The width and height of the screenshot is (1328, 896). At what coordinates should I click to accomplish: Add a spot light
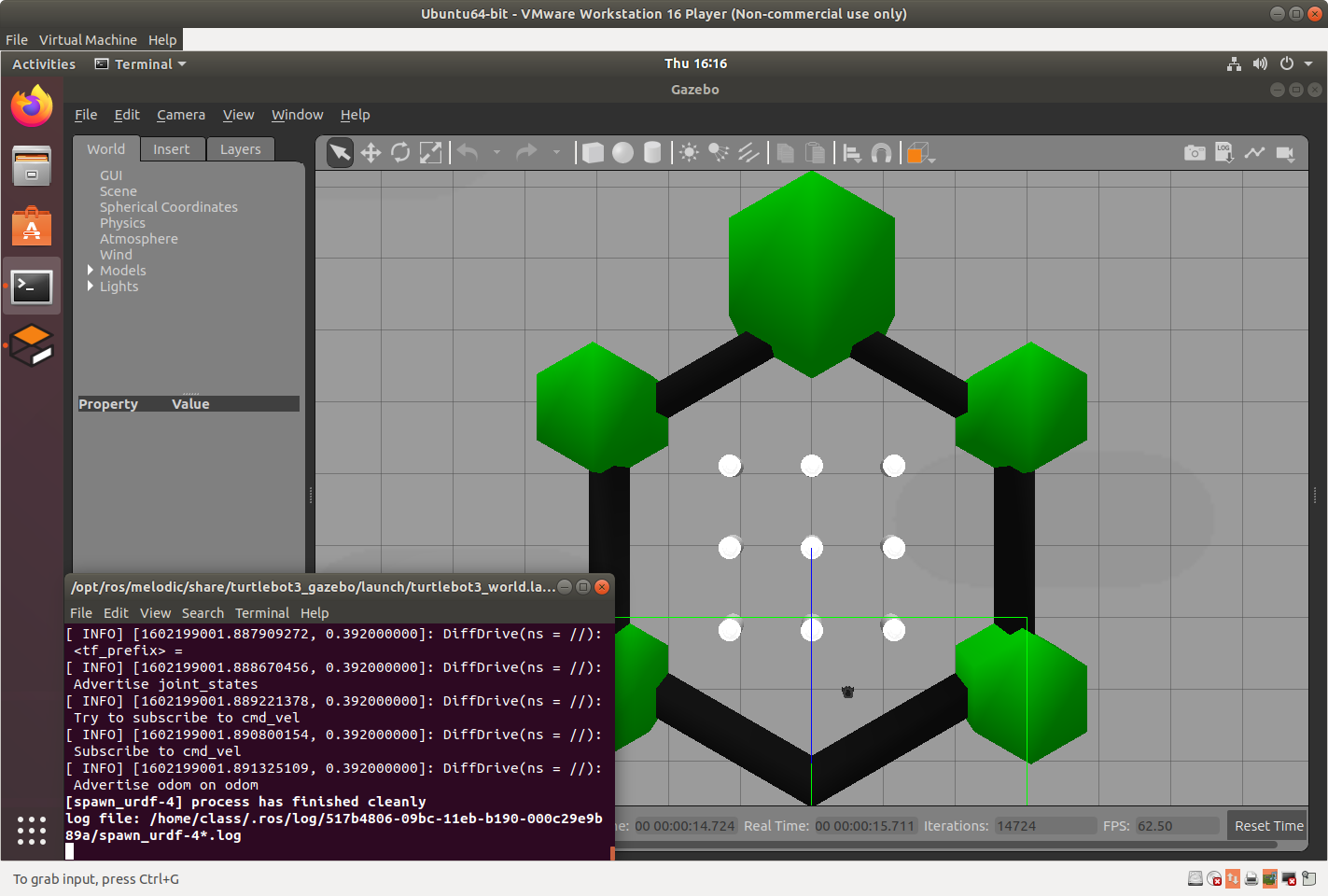click(x=720, y=153)
